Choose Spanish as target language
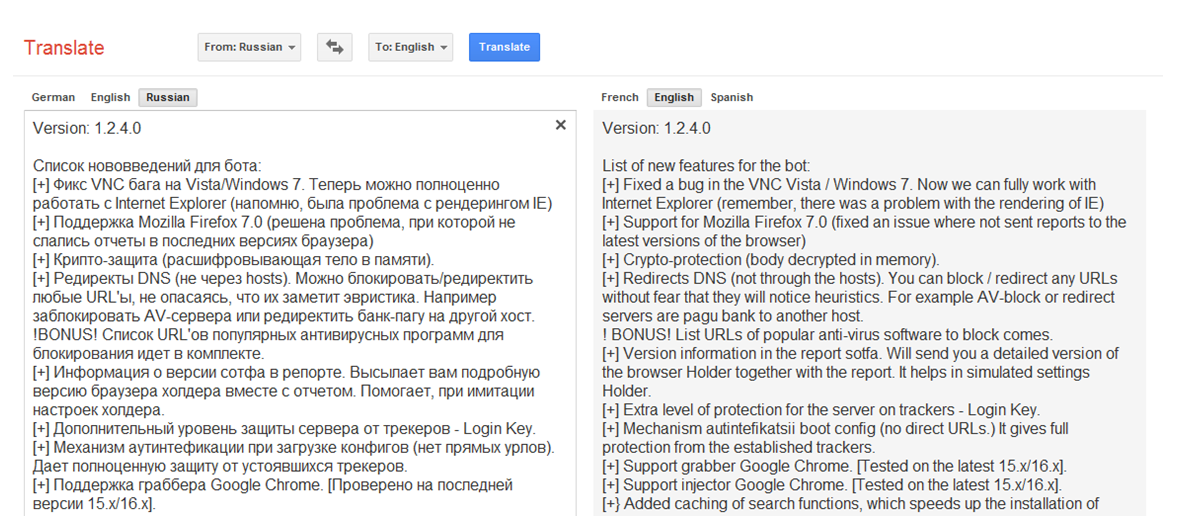Viewport: 1186px width, 524px height. [731, 98]
